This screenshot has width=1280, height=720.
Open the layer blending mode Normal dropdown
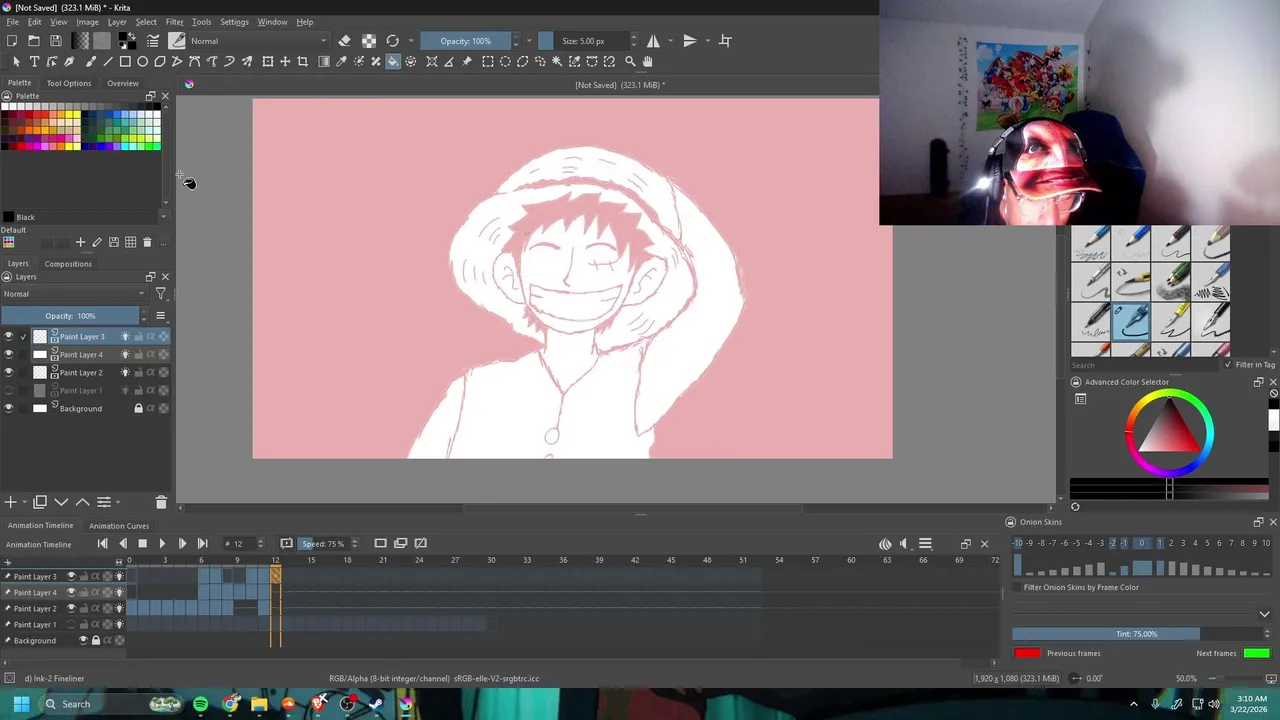pos(75,294)
